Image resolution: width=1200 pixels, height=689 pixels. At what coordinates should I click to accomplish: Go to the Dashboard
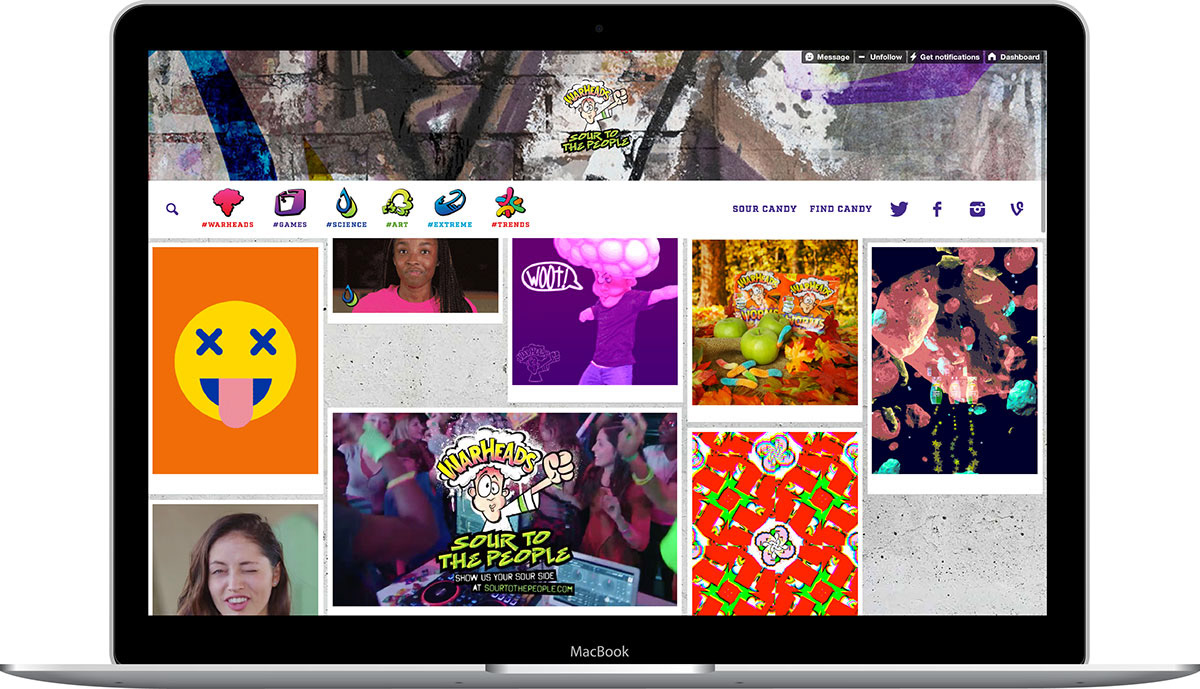click(1014, 57)
